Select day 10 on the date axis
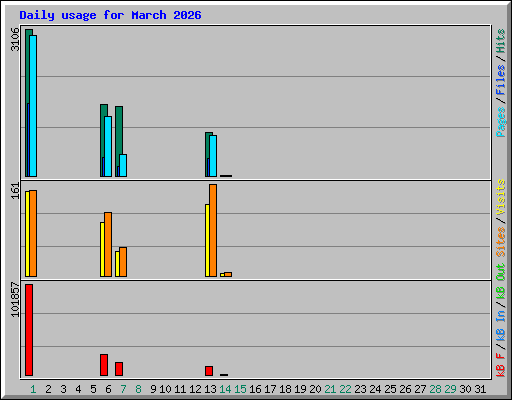Image resolution: width=512 pixels, height=400 pixels. pyautogui.click(x=165, y=389)
